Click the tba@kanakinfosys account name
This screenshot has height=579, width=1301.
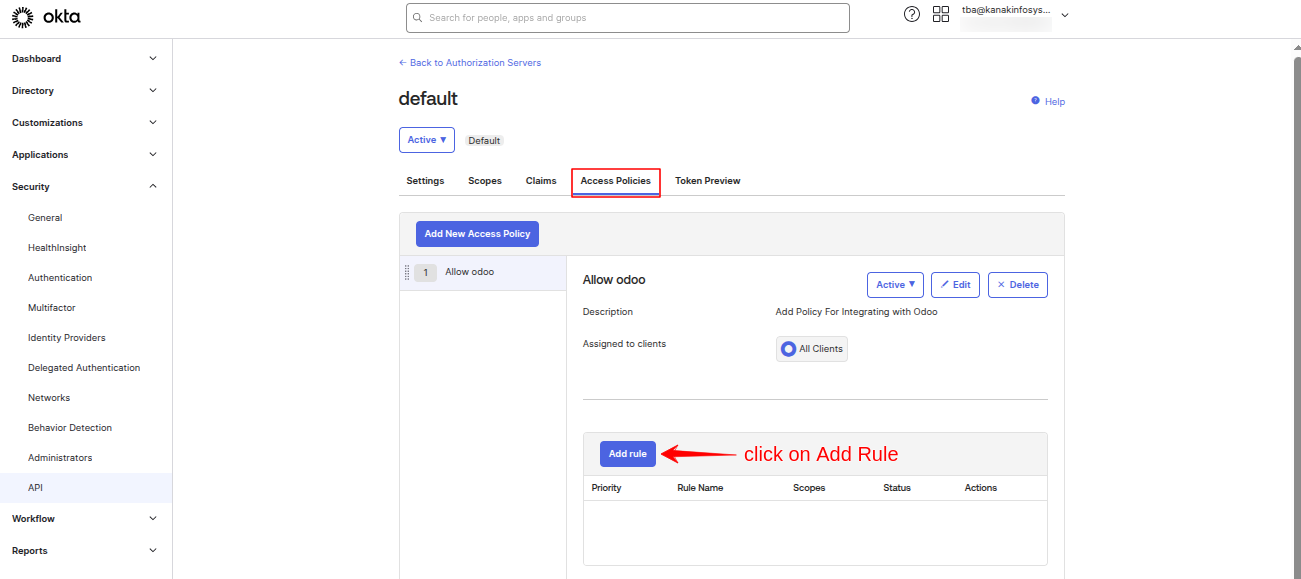[x=1006, y=9]
